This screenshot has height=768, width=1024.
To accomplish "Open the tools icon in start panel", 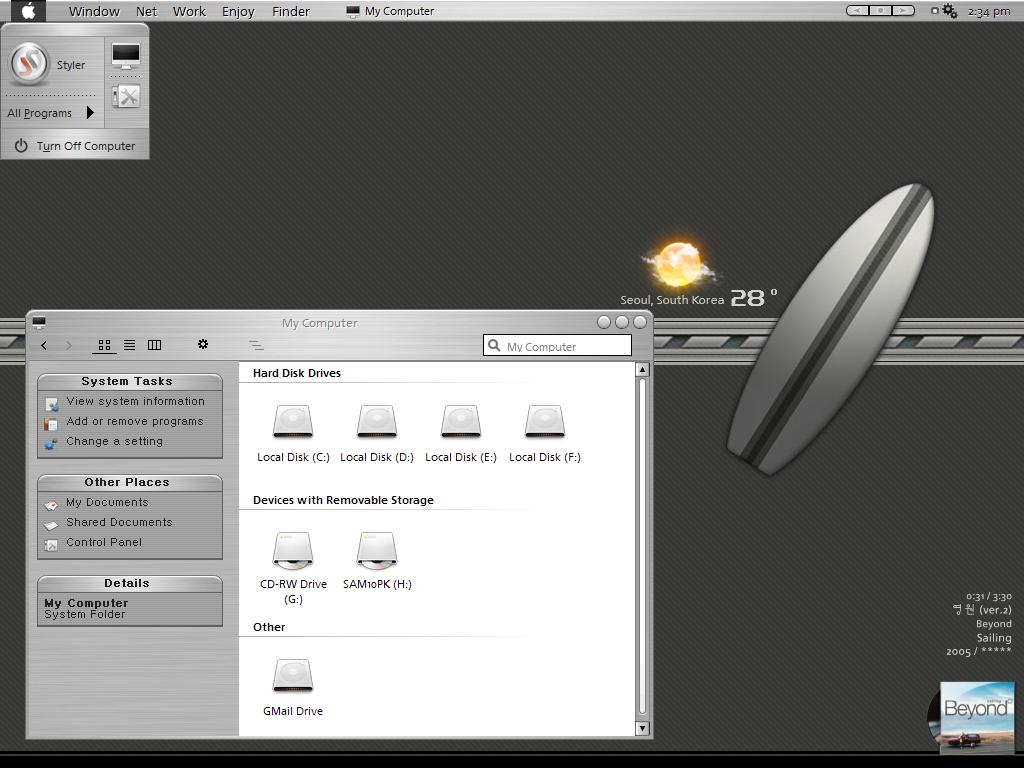I will pos(126,96).
